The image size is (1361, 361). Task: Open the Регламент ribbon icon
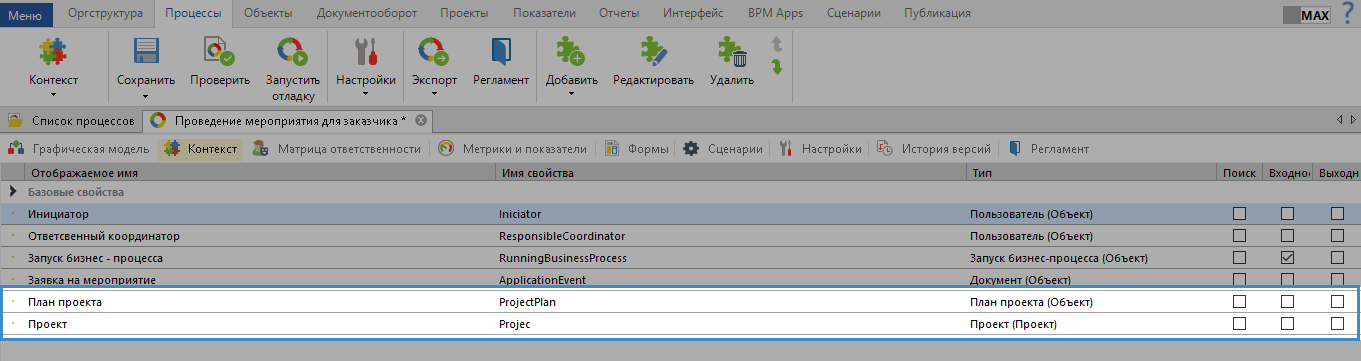point(501,52)
